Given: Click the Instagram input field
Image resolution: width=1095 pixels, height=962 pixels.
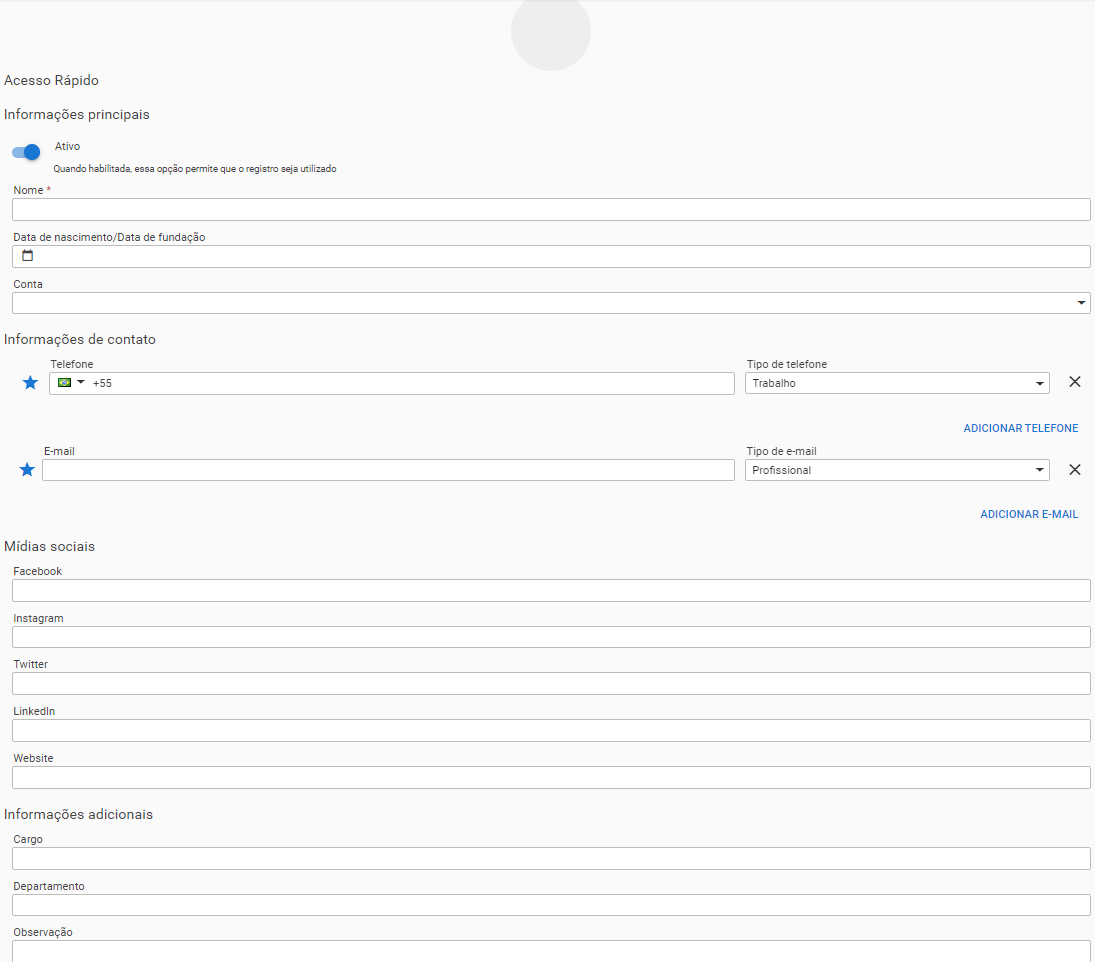Looking at the screenshot, I should [x=551, y=637].
